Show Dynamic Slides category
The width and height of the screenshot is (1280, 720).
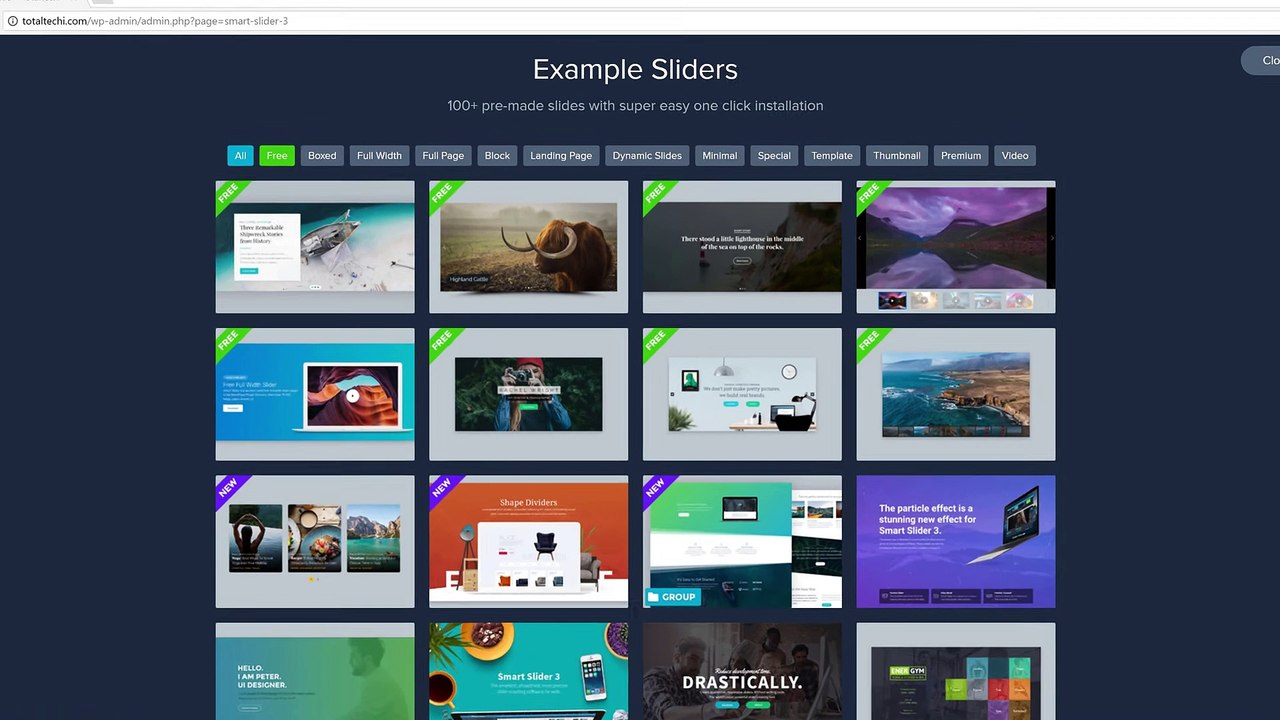647,155
